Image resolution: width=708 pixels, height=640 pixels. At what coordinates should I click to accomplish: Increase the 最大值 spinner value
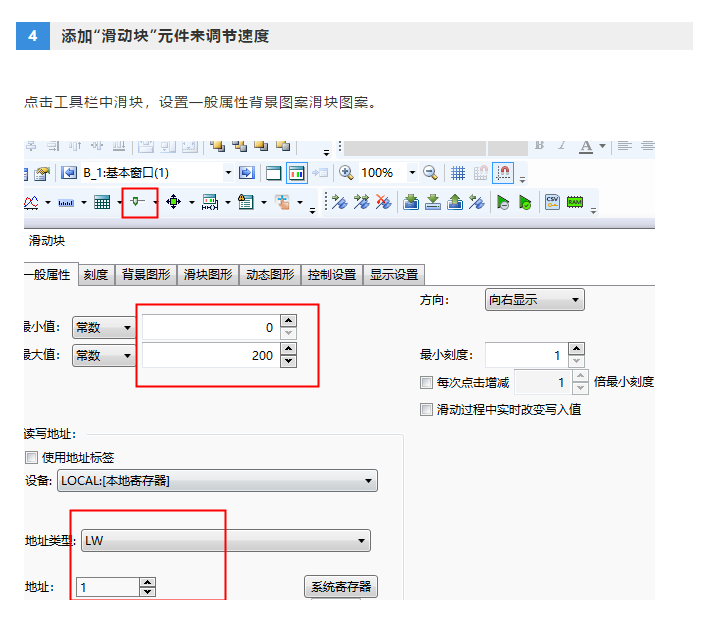pyautogui.click(x=288, y=350)
